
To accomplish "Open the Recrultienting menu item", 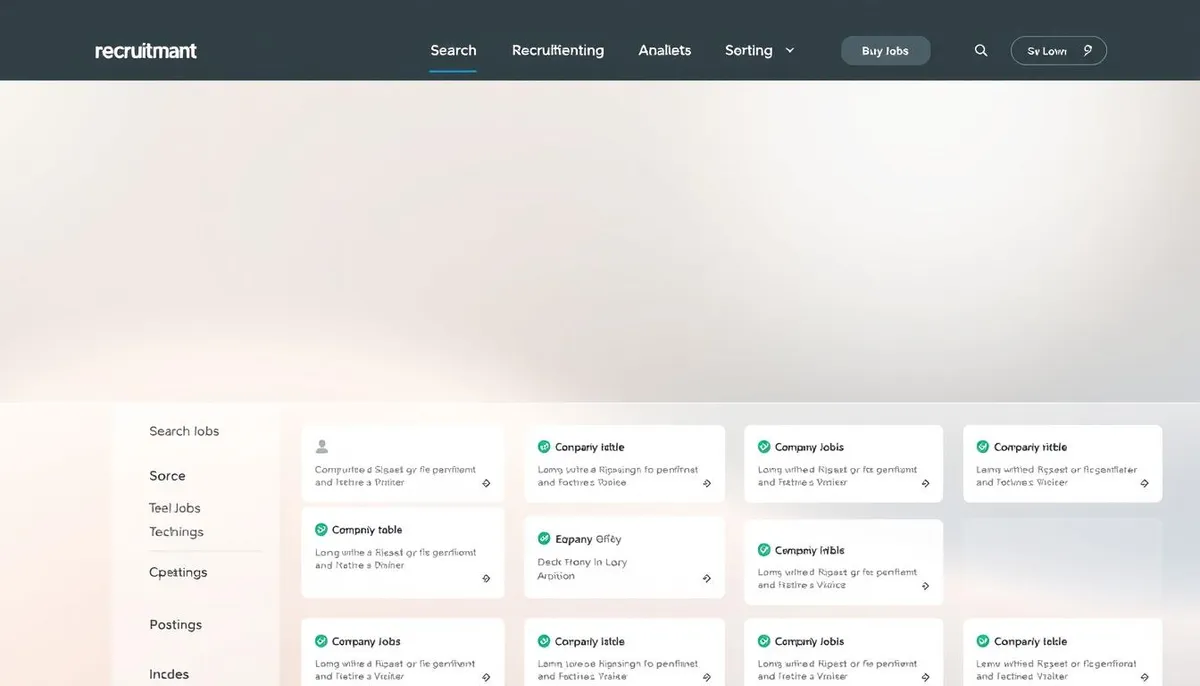I will [x=557, y=50].
